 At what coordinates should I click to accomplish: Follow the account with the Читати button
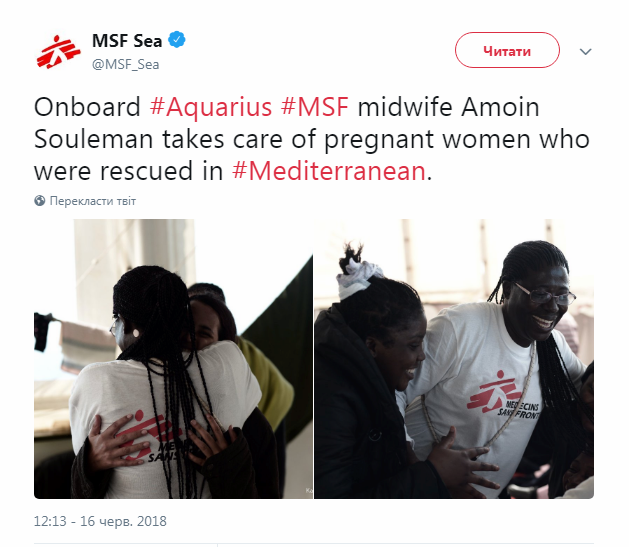pyautogui.click(x=507, y=51)
